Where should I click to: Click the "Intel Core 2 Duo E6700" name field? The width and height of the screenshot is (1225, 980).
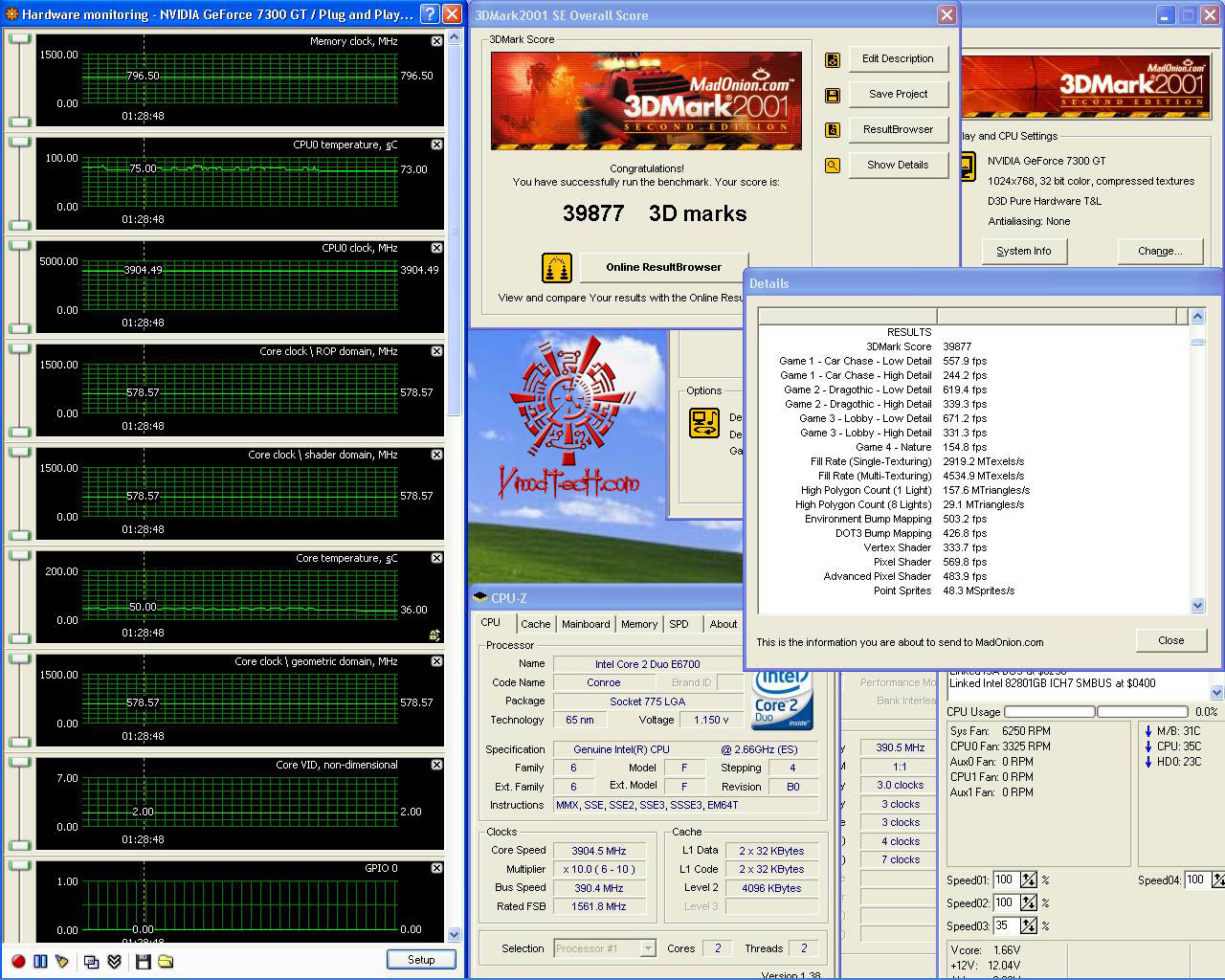(x=648, y=664)
